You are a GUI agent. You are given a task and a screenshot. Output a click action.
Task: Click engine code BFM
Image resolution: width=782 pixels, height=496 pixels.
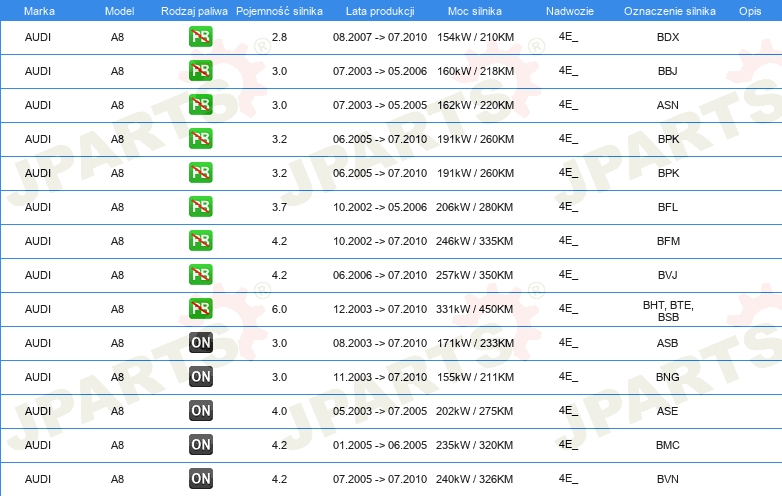tap(668, 241)
